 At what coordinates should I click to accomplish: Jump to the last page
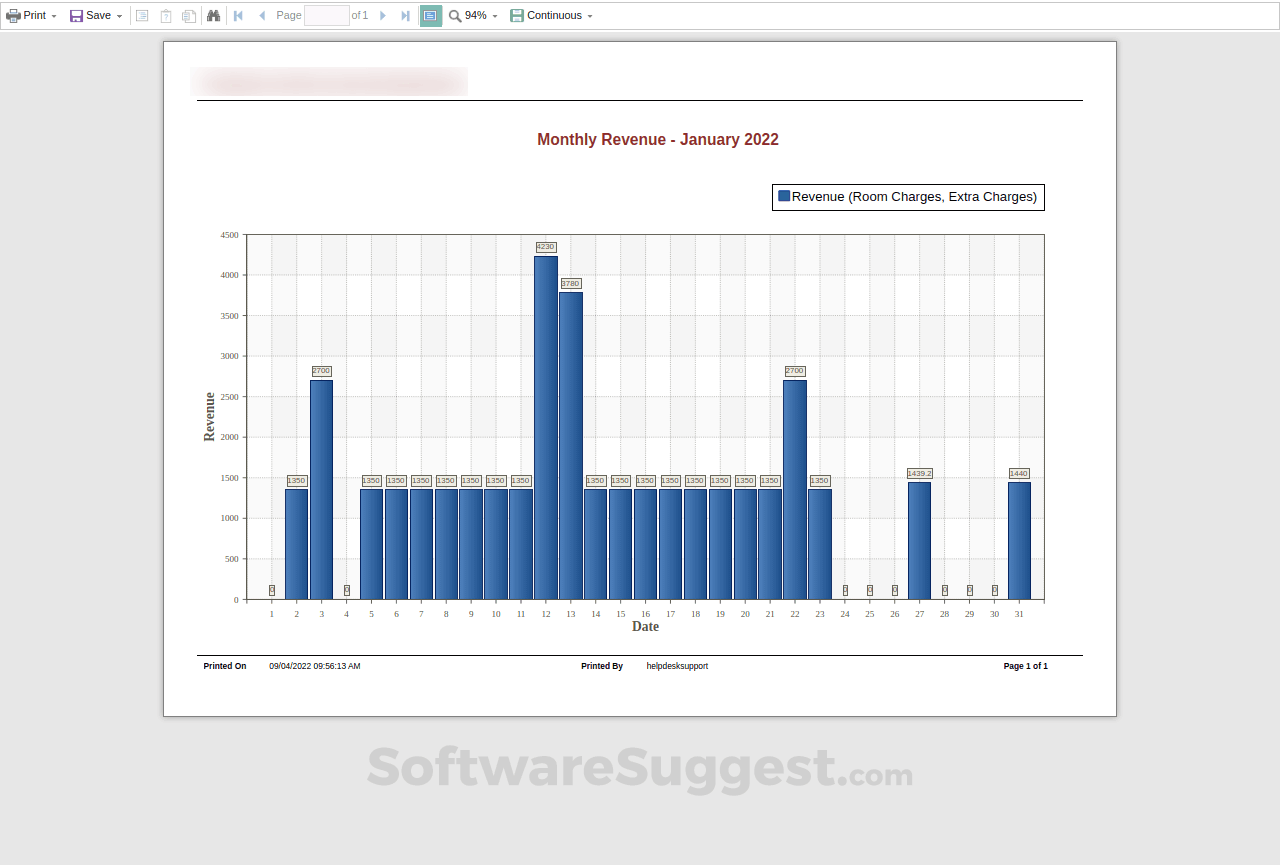coord(405,16)
